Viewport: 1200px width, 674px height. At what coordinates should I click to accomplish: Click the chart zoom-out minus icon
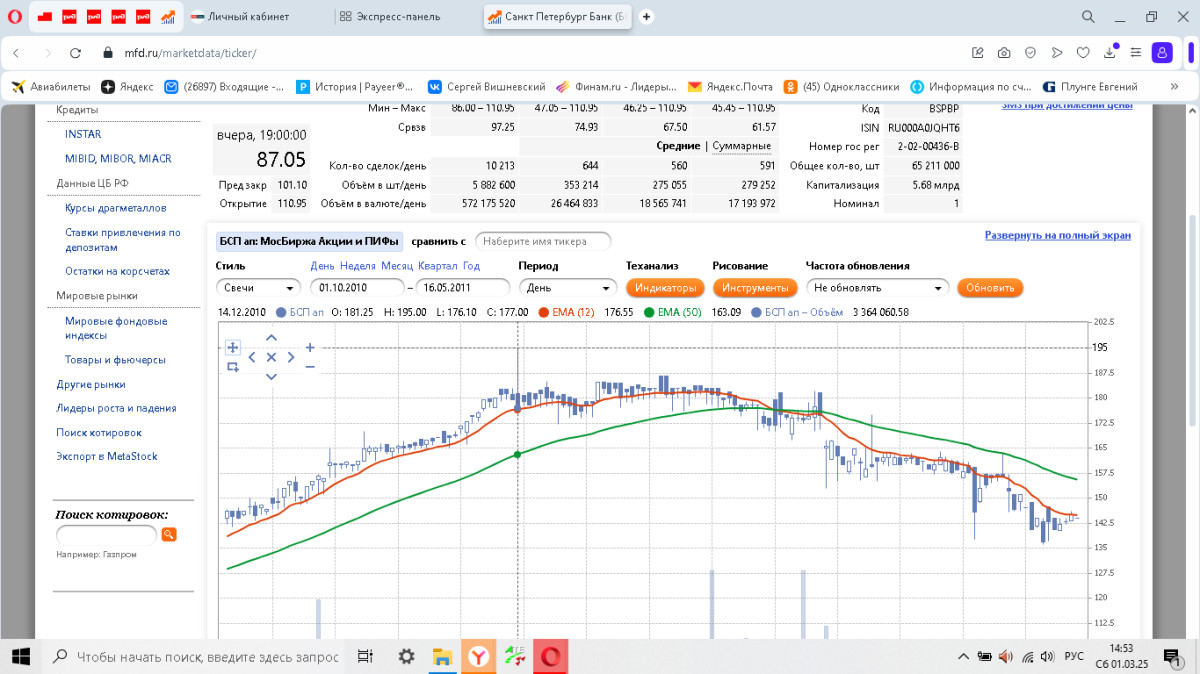(310, 367)
